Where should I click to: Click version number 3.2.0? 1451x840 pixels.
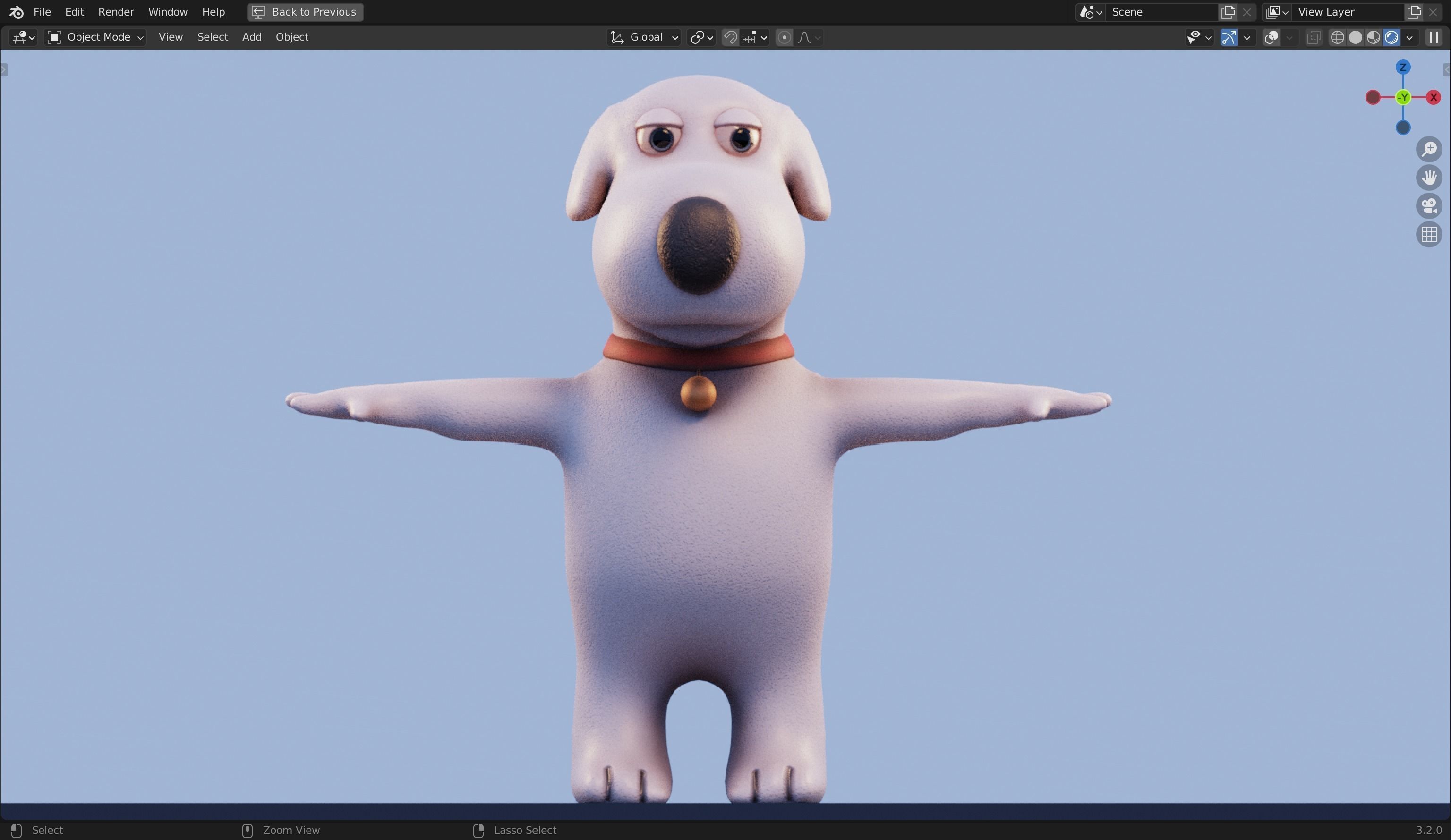[x=1428, y=830]
